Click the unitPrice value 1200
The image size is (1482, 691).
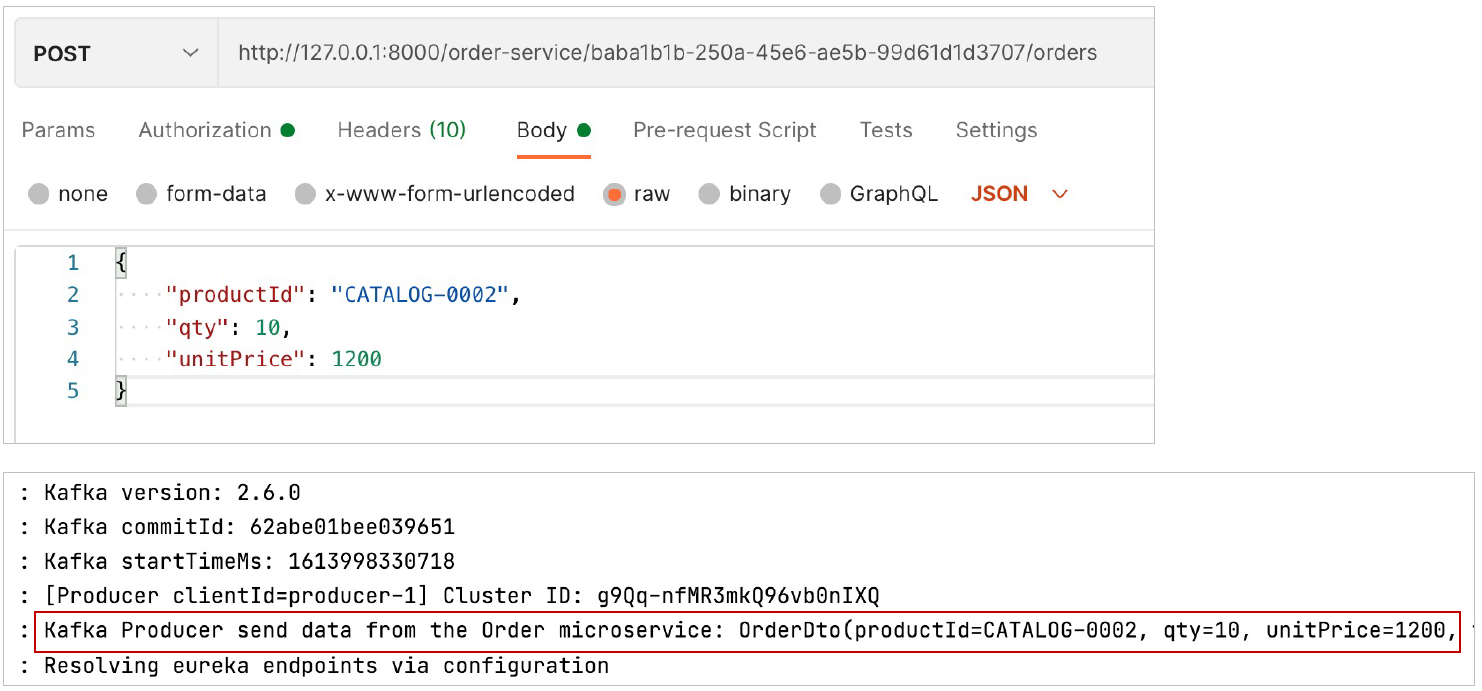click(x=357, y=359)
